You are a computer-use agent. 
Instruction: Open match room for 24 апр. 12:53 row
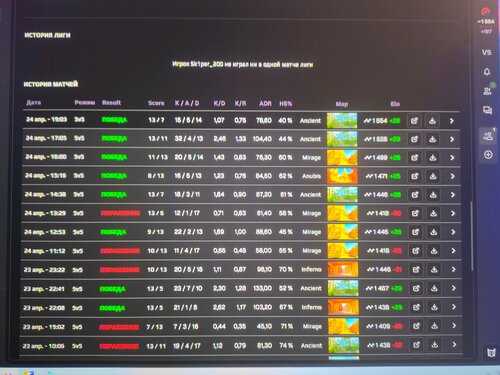(415, 232)
